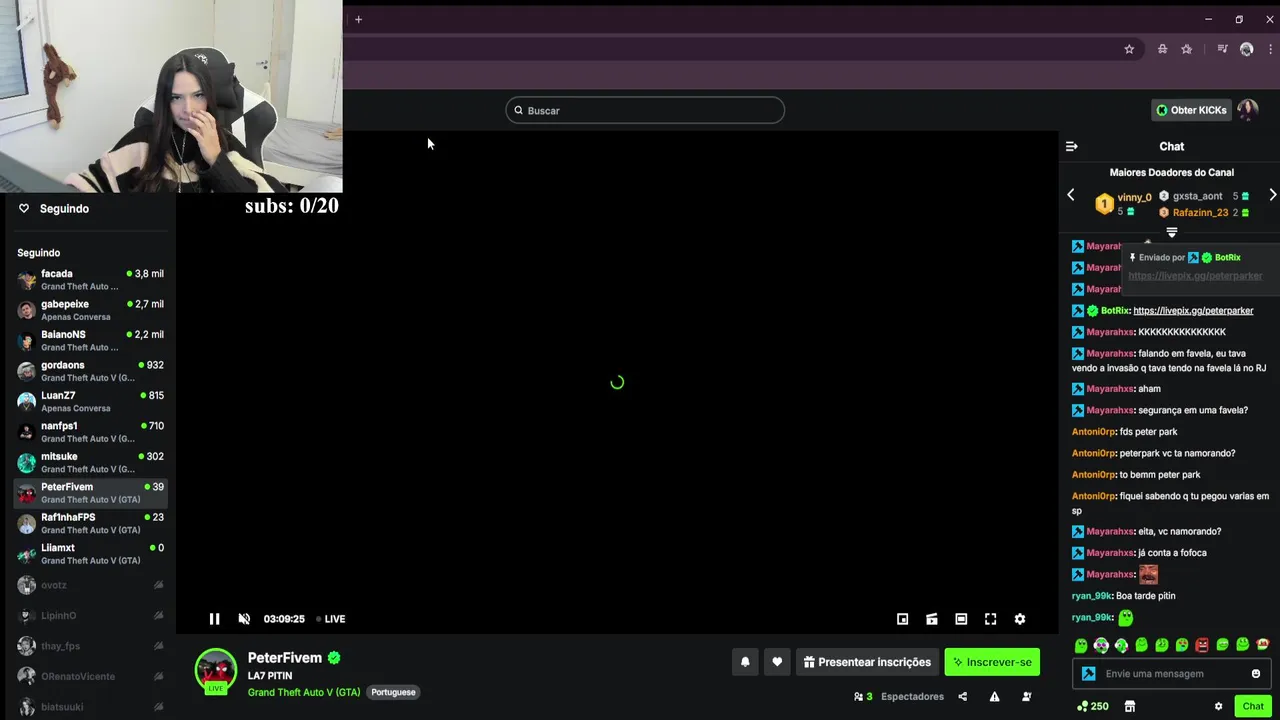Click the Buscar search field
This screenshot has width=1280, height=720.
[x=645, y=110]
